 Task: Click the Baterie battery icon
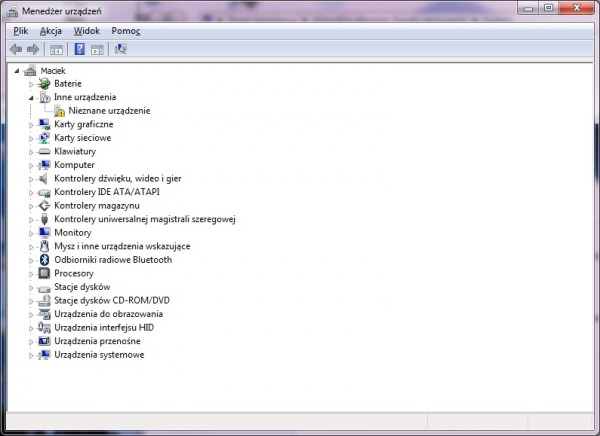[x=44, y=83]
